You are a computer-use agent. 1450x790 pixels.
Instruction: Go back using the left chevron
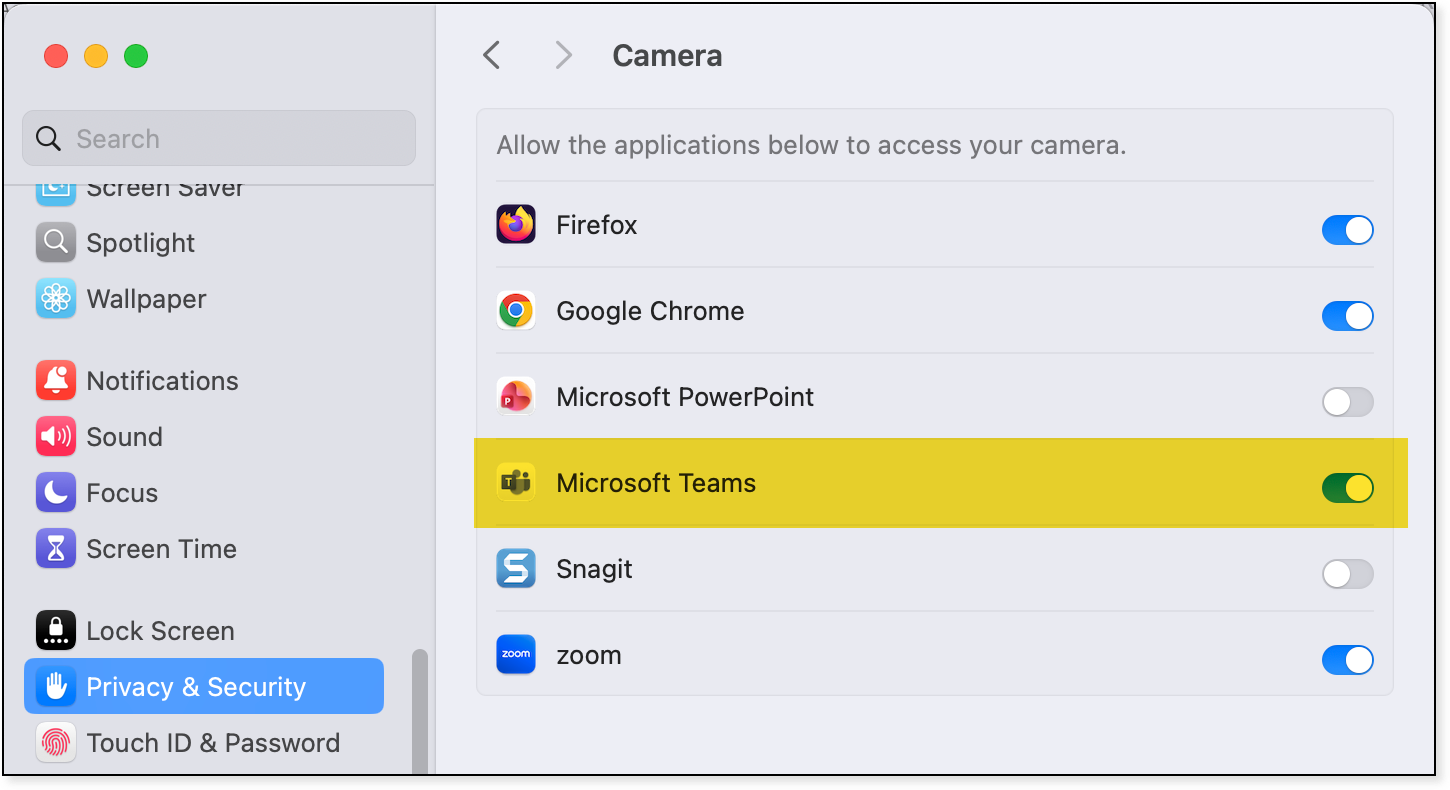[x=491, y=55]
